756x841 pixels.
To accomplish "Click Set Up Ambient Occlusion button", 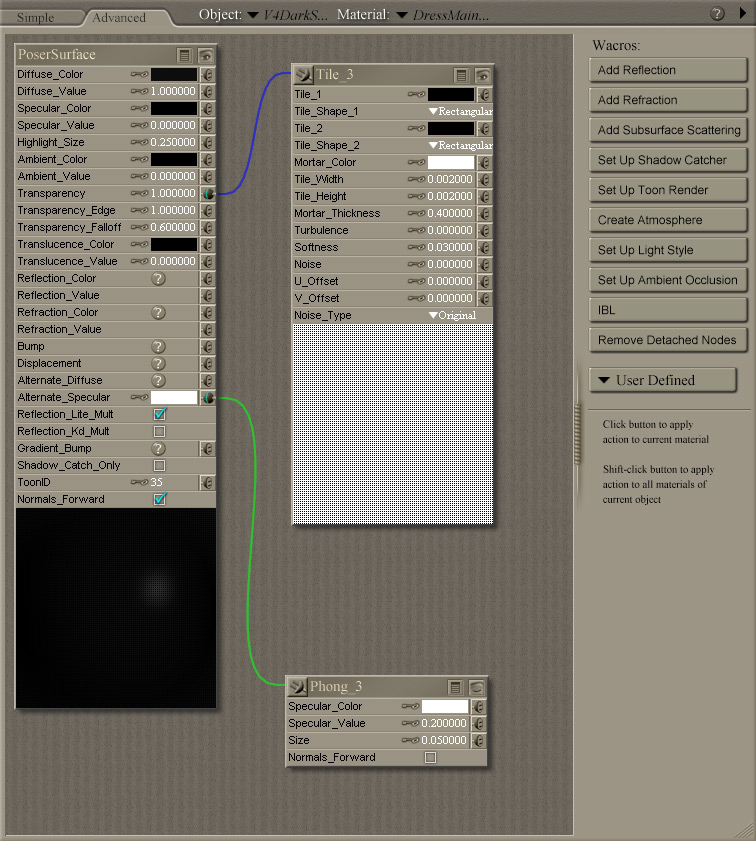I will 668,281.
